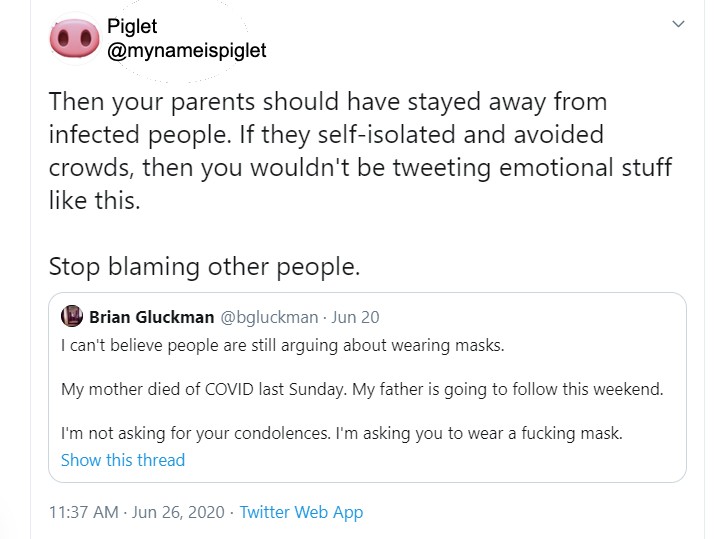Expand the tweet options chevron
This screenshot has width=721, height=539.
click(x=679, y=24)
